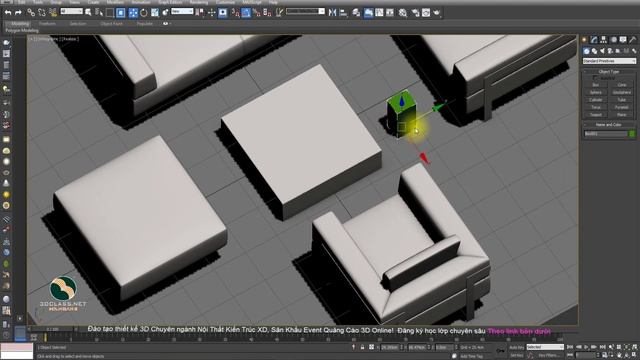The image size is (640, 360).
Task: Open the Modify command panel
Action: coord(594,40)
